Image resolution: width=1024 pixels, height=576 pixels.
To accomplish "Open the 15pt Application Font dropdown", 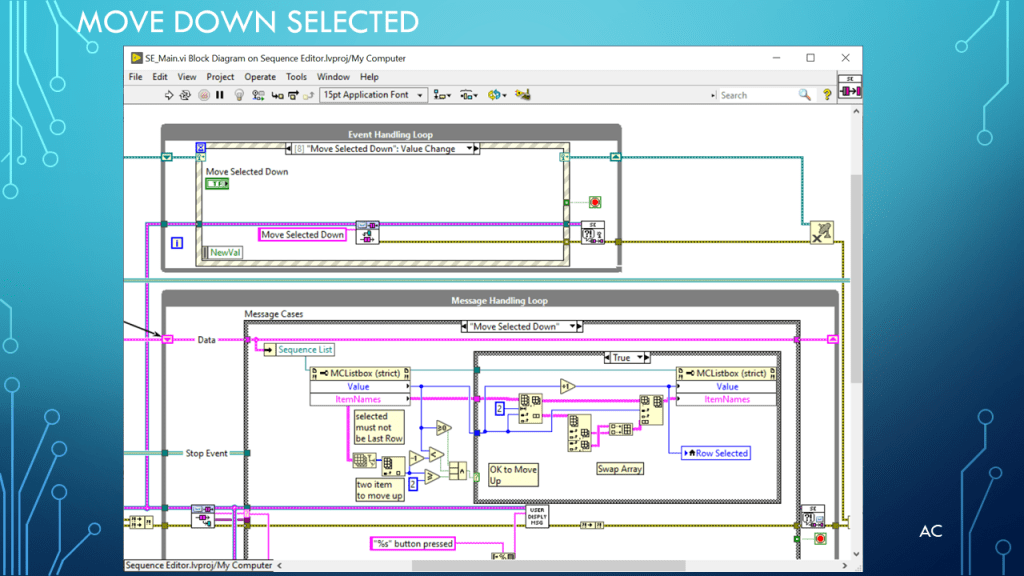I will point(373,95).
